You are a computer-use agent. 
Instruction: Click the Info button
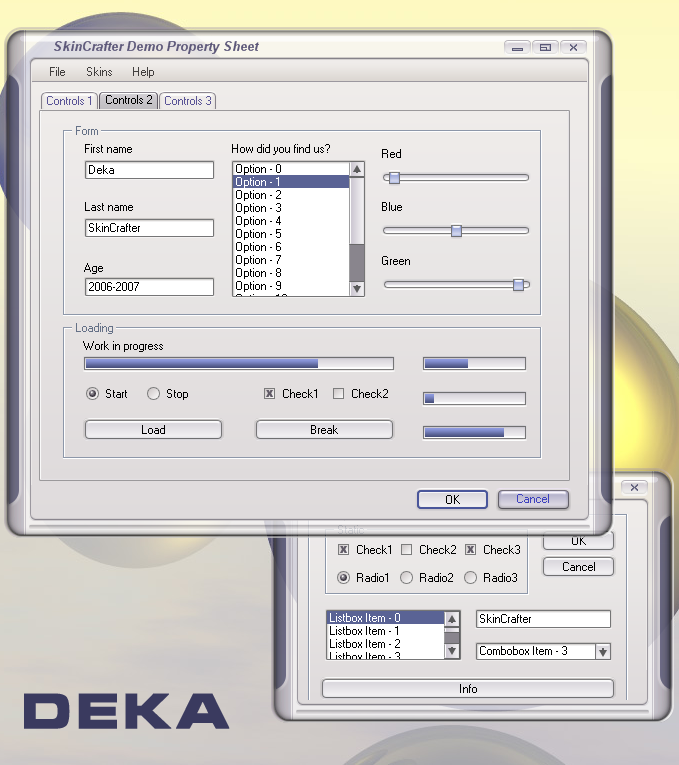pyautogui.click(x=468, y=689)
